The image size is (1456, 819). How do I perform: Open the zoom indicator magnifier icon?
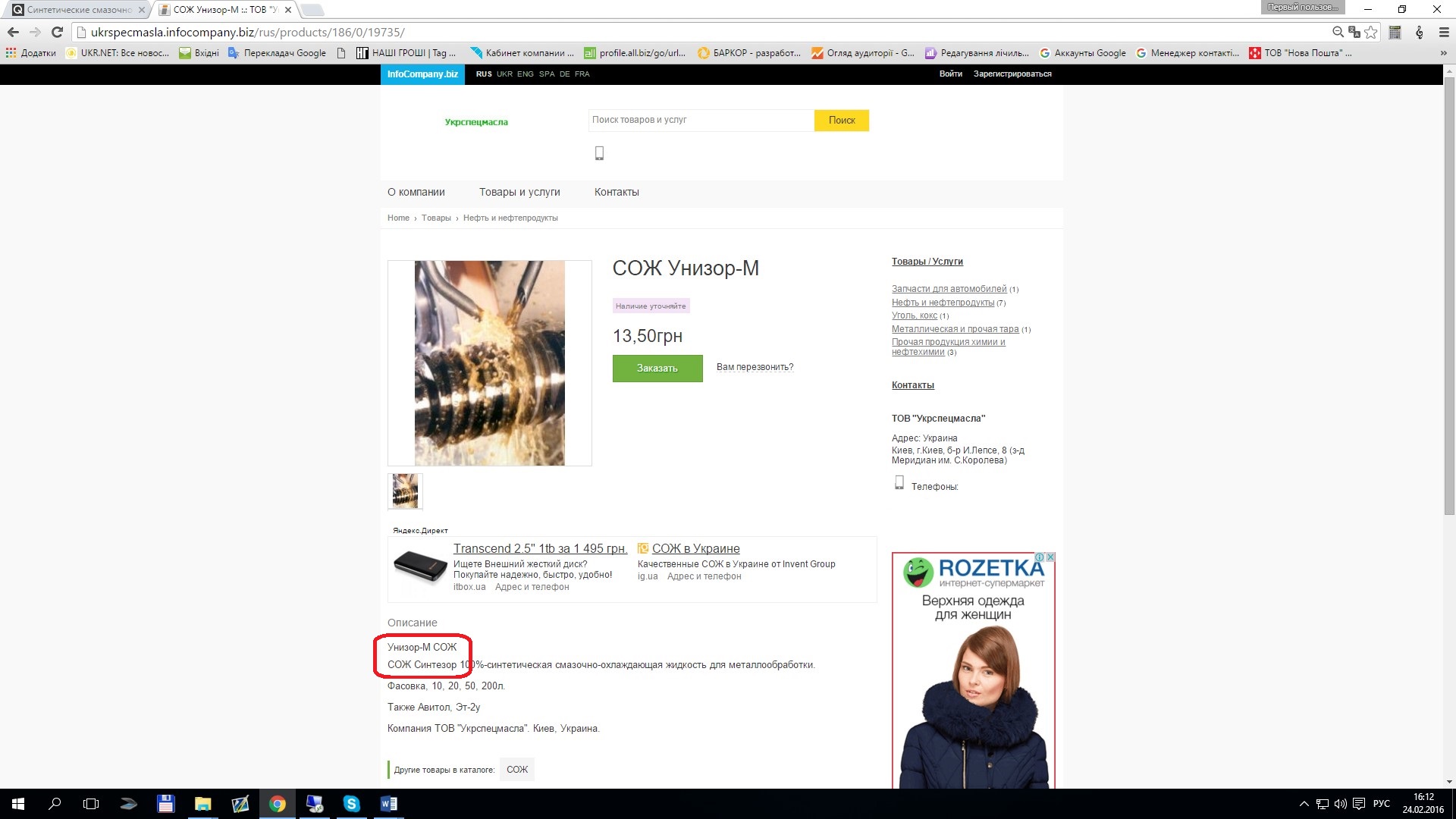1338,32
